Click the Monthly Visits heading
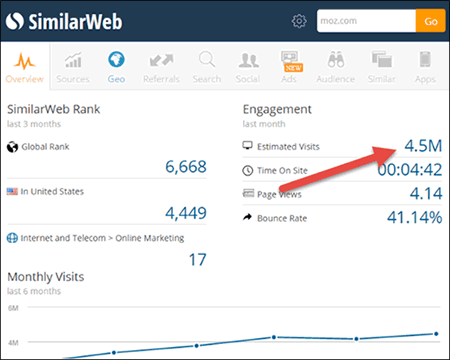Viewport: 450px width, 360px height. tap(46, 277)
